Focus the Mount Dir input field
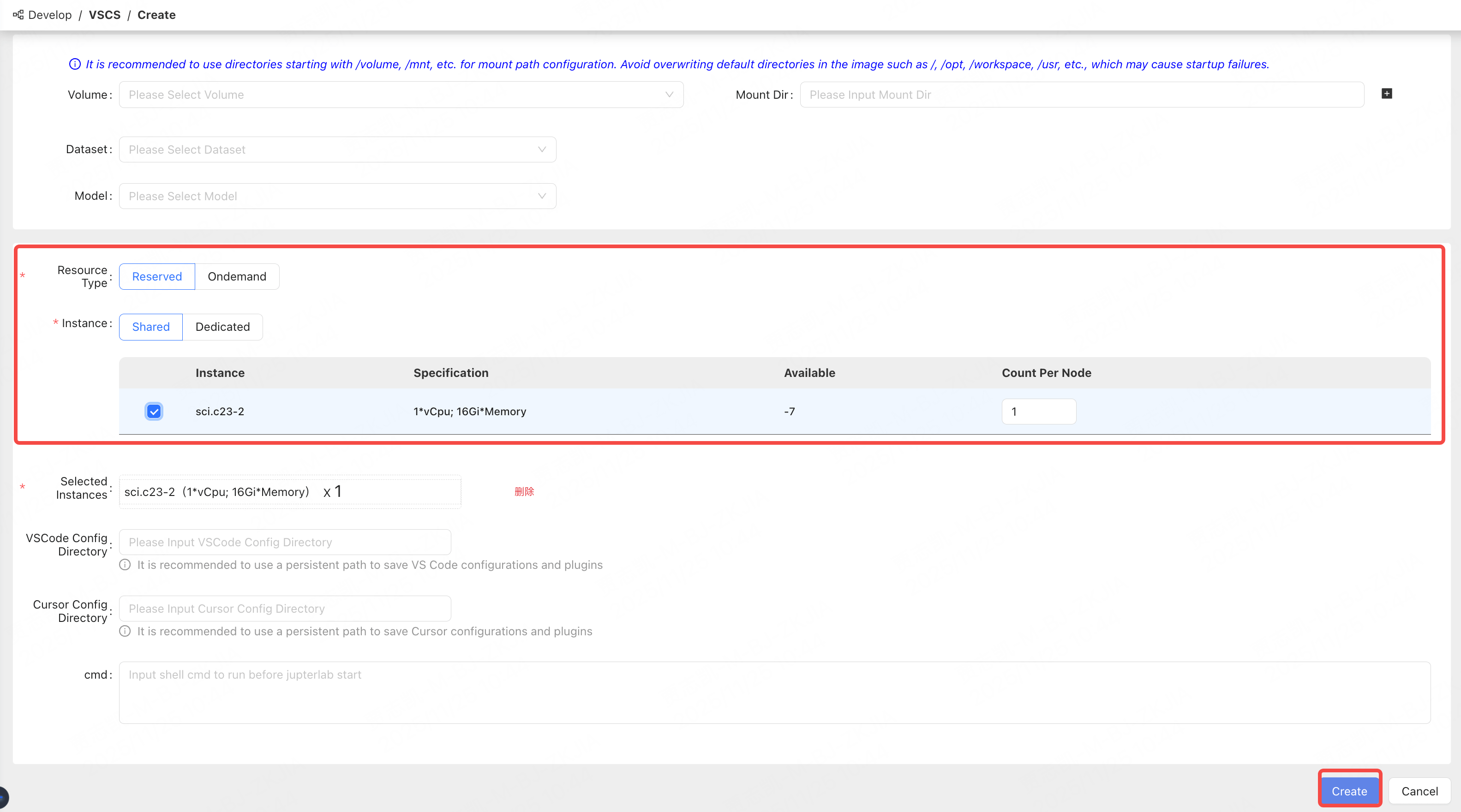Screen dimensions: 1461x812 coord(1082,95)
